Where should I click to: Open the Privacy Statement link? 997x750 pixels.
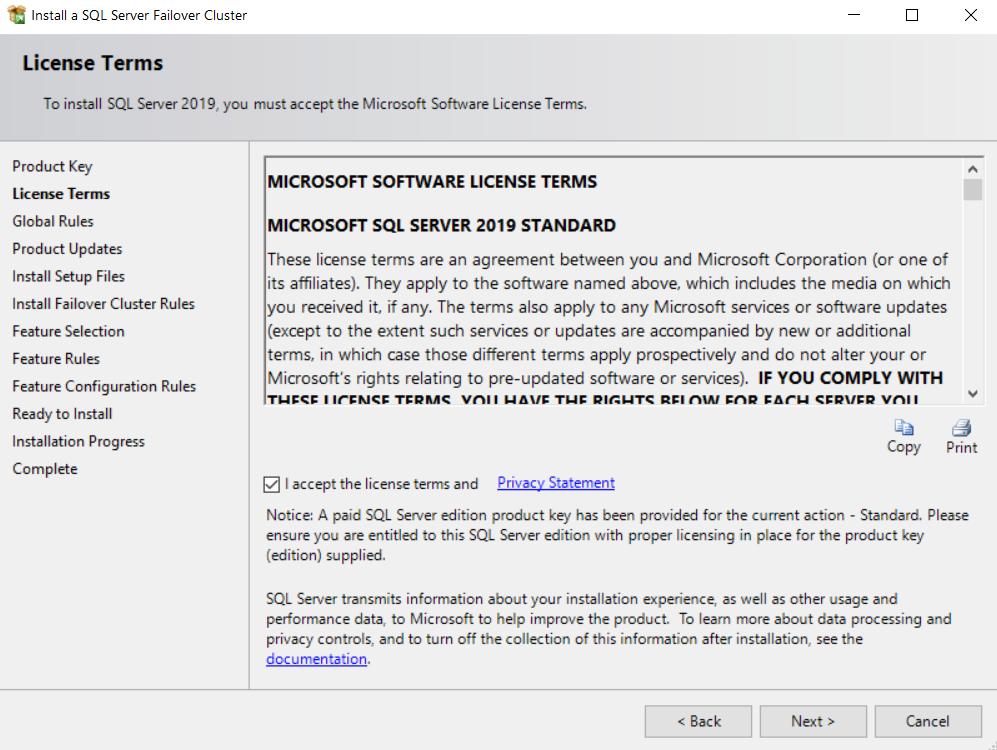pyautogui.click(x=556, y=483)
